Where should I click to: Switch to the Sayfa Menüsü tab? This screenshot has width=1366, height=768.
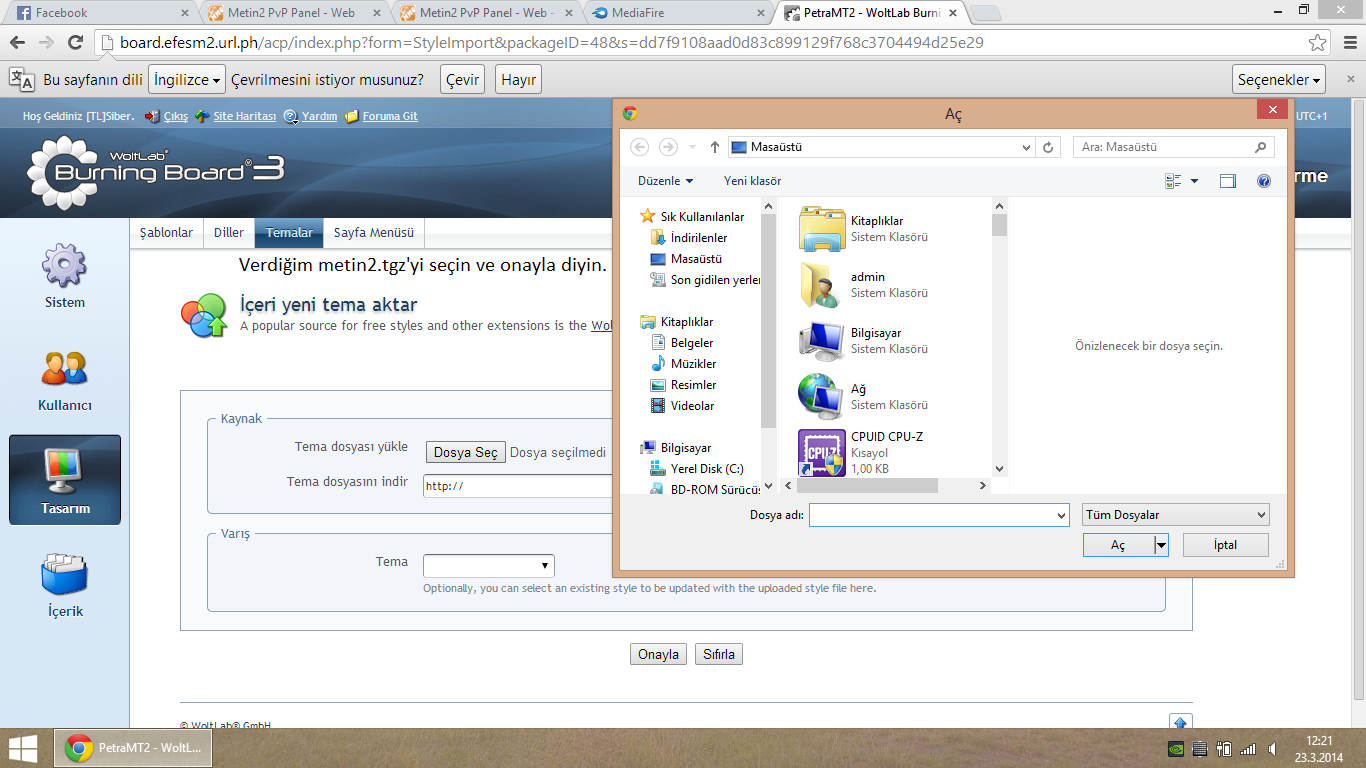(374, 233)
